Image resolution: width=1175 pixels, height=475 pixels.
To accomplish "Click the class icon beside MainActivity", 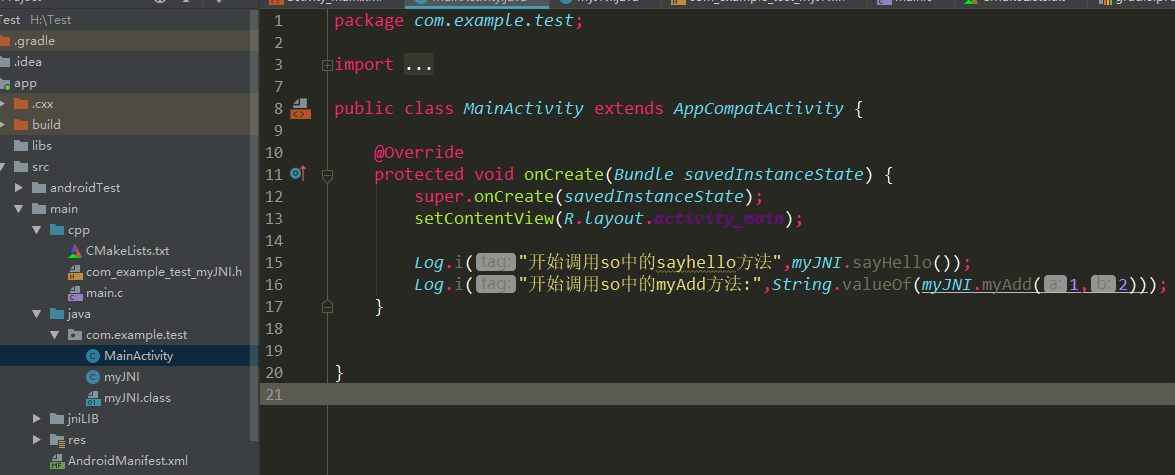I will (92, 356).
